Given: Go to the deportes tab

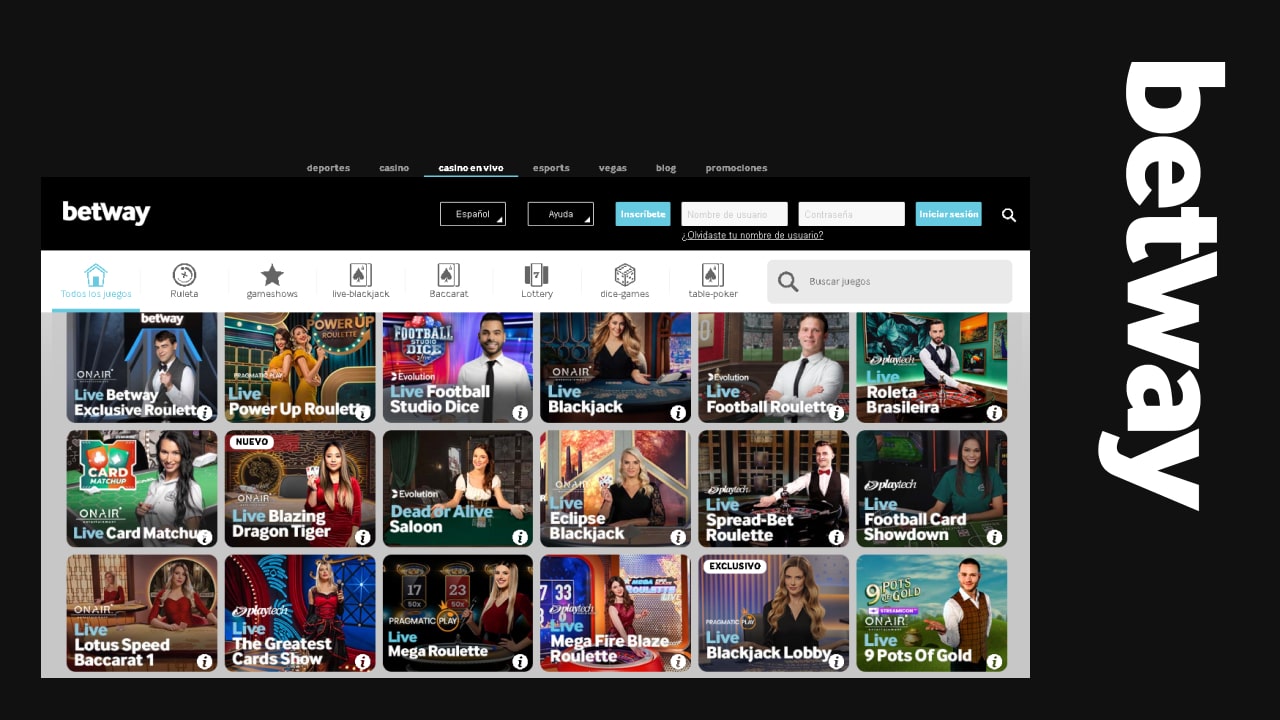Looking at the screenshot, I should tap(328, 168).
